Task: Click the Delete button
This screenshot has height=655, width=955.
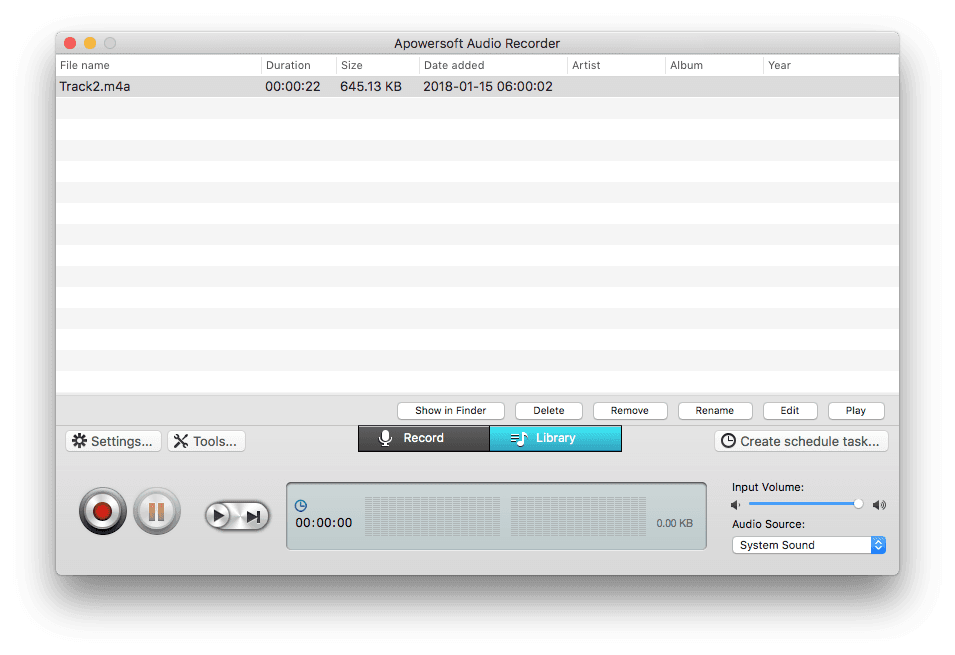Action: pyautogui.click(x=549, y=410)
